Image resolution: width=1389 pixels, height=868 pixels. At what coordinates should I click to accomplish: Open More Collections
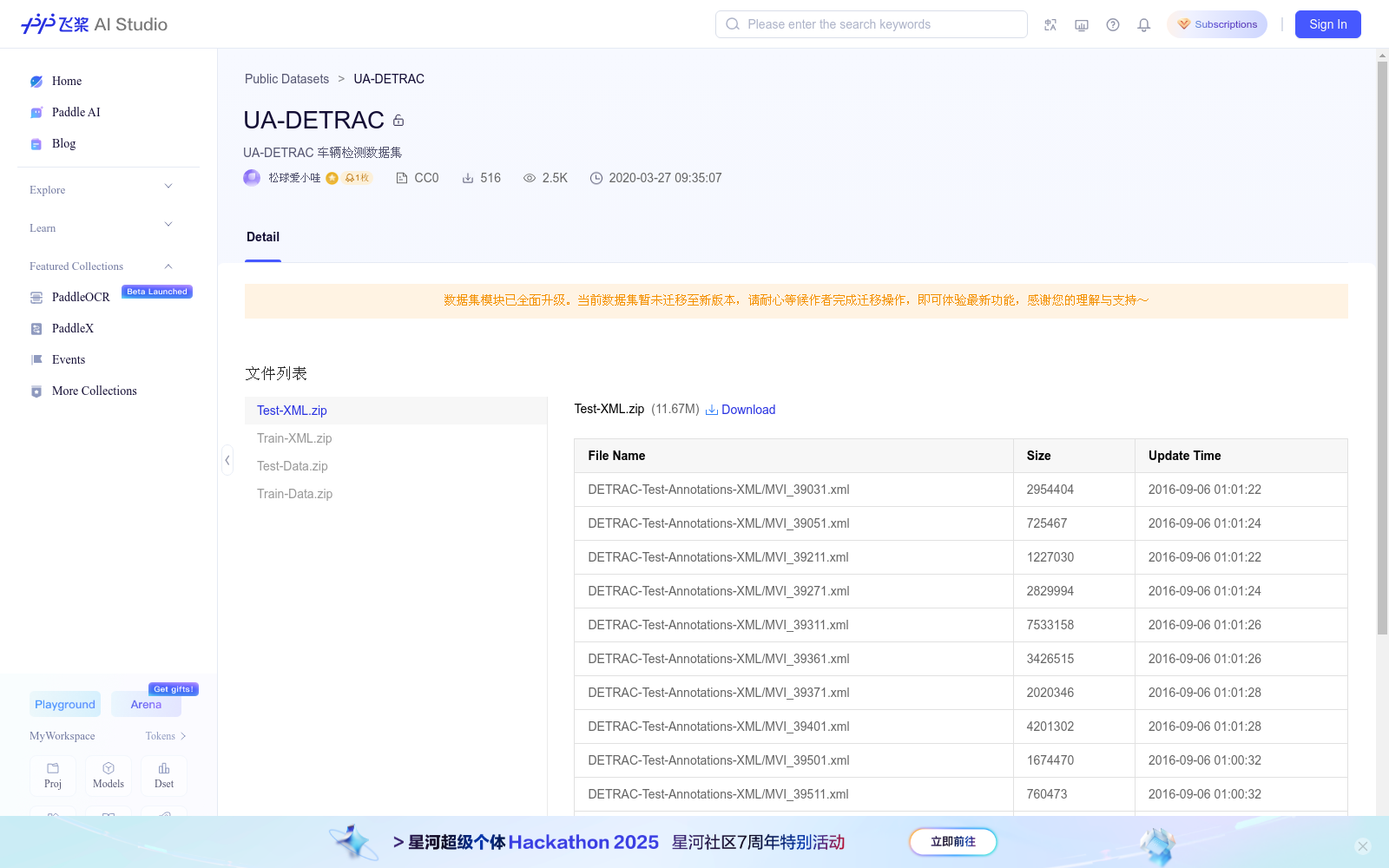[x=95, y=391]
